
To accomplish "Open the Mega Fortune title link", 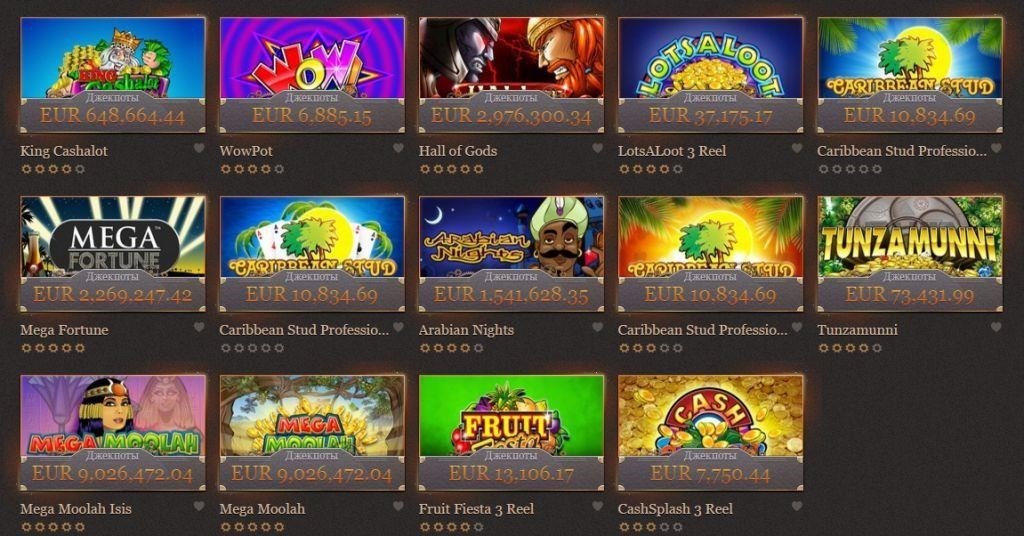I will pos(64,330).
